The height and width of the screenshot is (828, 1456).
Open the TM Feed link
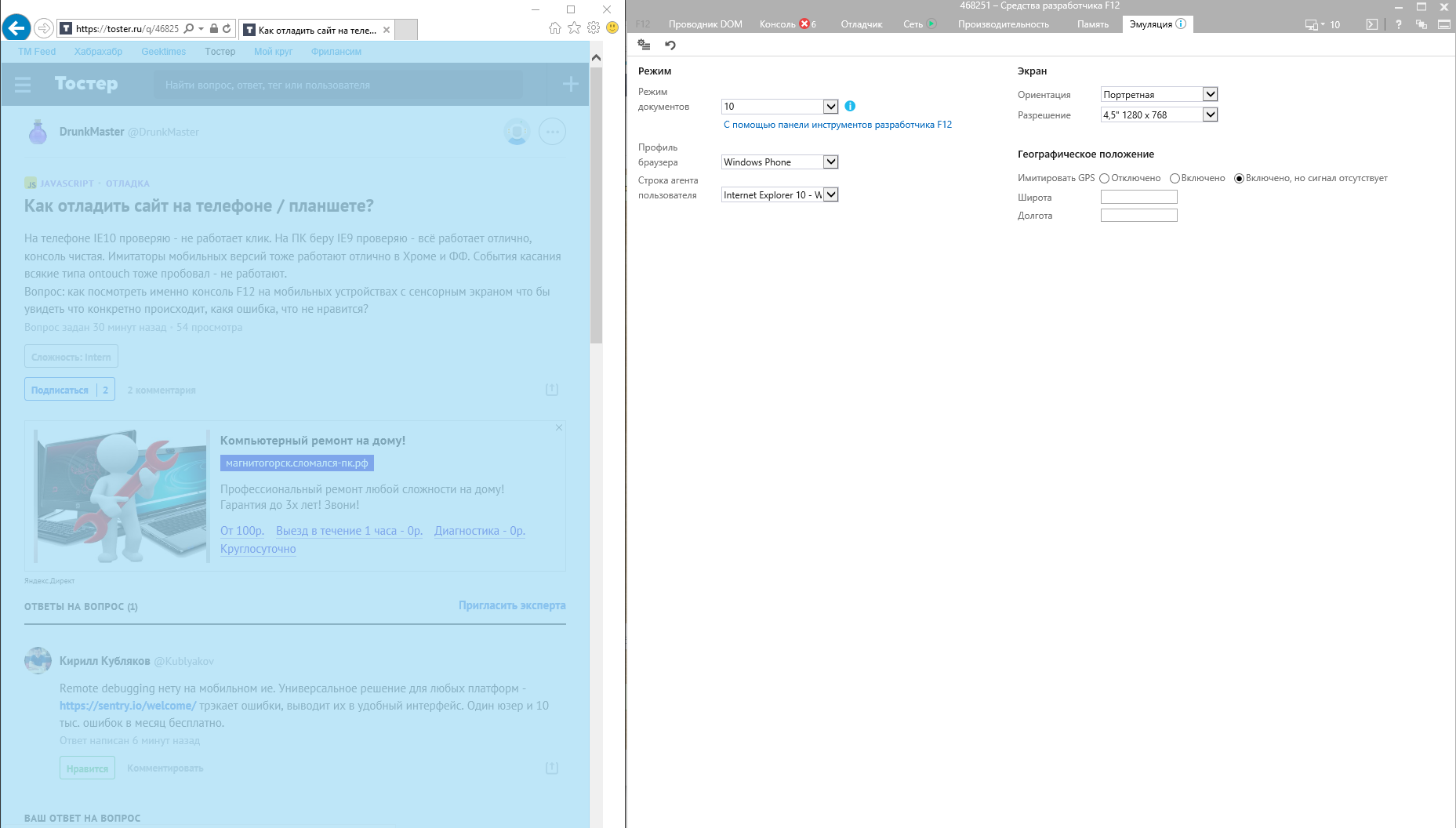(x=37, y=52)
